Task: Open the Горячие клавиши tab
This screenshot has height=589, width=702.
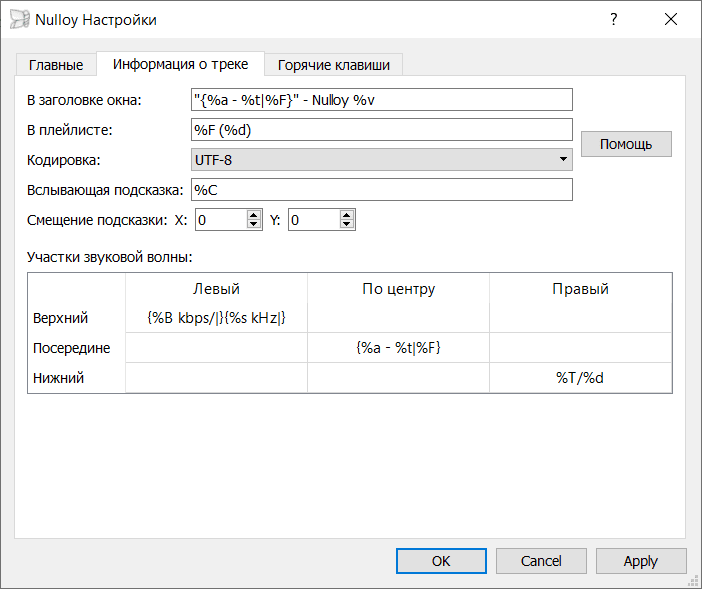Action: click(334, 65)
